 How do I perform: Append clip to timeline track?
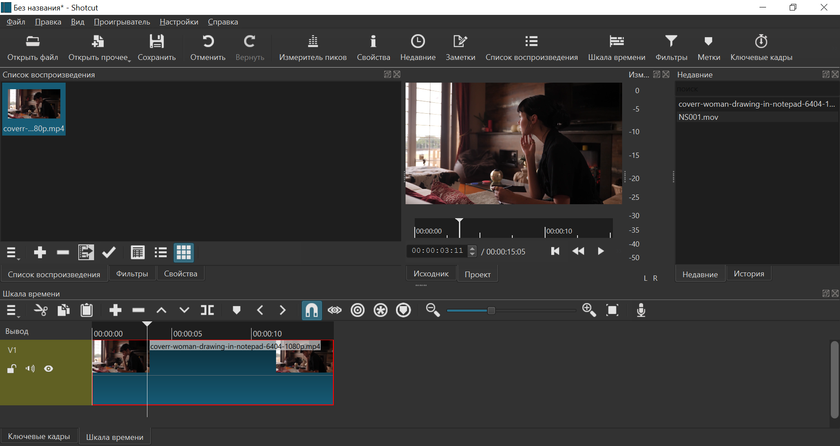coord(115,310)
